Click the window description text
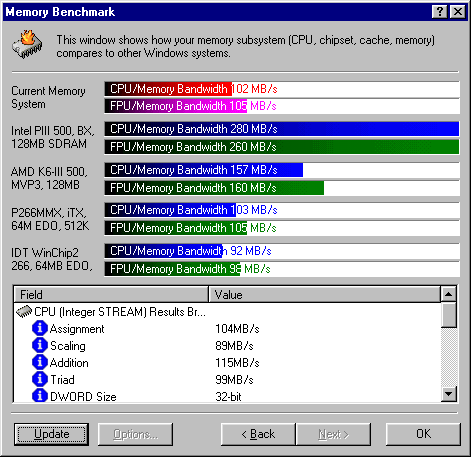This screenshot has height=457, width=471. [x=246, y=46]
